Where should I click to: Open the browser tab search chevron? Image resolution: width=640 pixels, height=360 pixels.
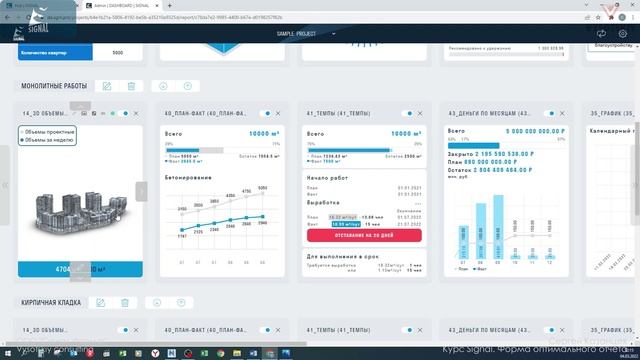coord(587,5)
